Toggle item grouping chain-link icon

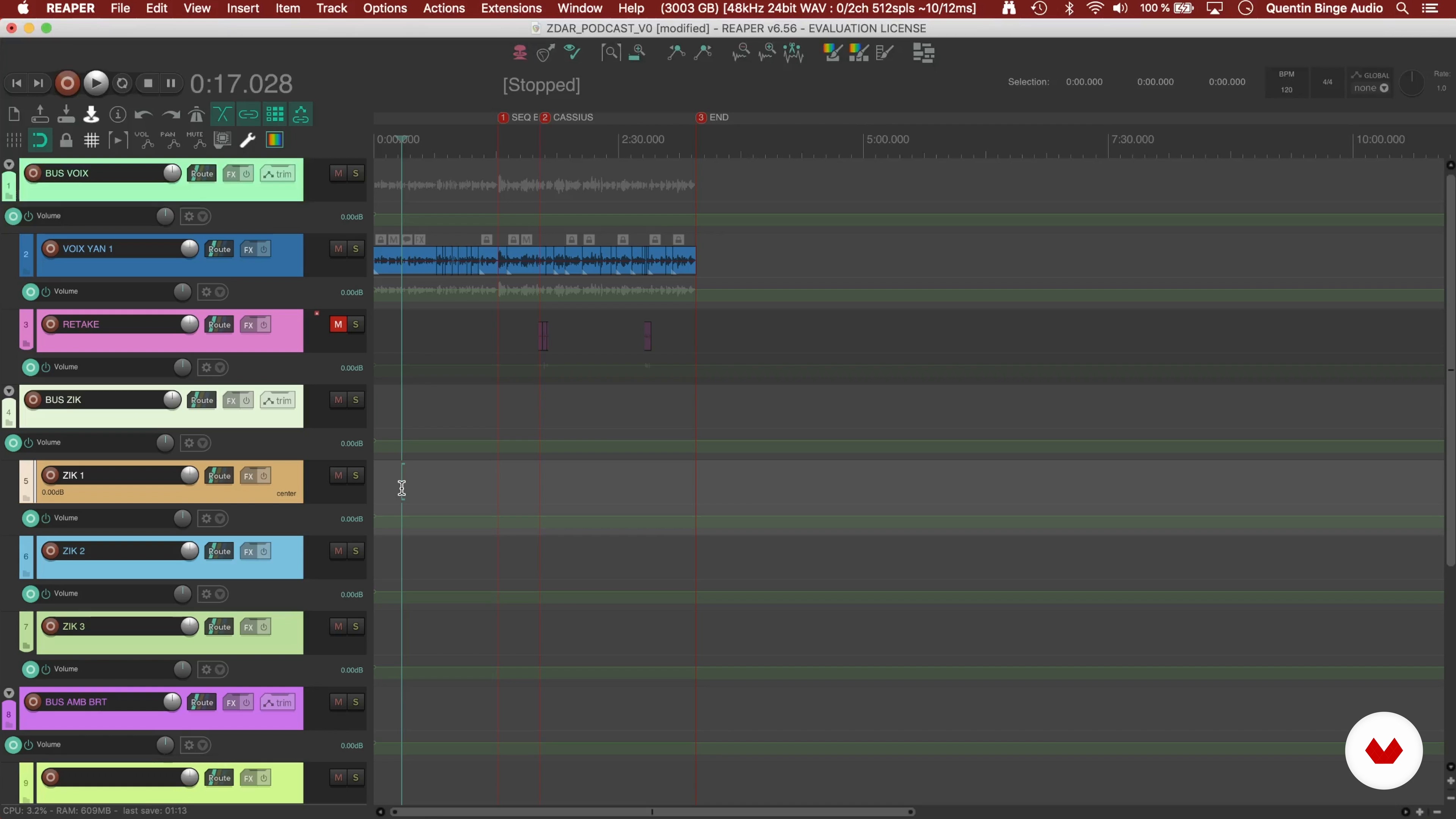(x=248, y=115)
